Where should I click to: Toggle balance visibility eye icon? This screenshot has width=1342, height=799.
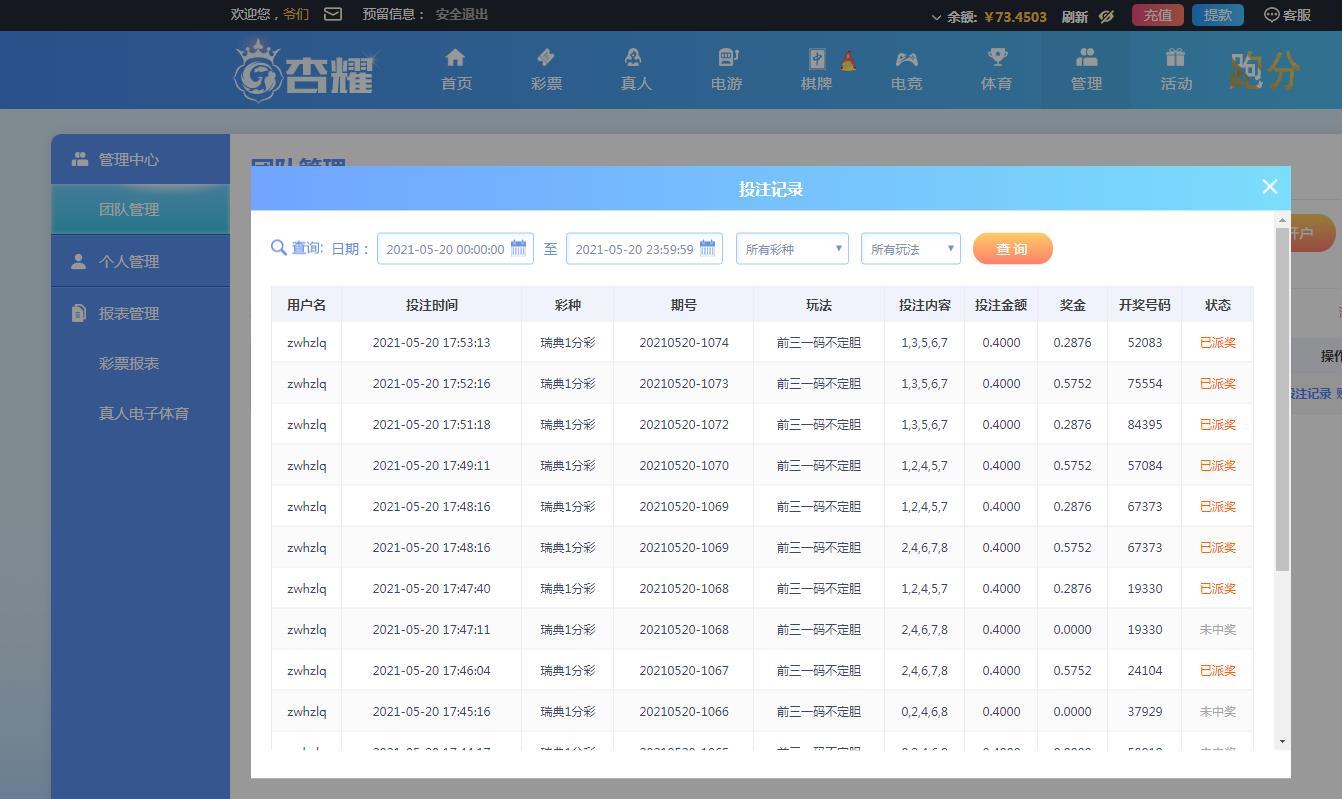(x=1106, y=16)
